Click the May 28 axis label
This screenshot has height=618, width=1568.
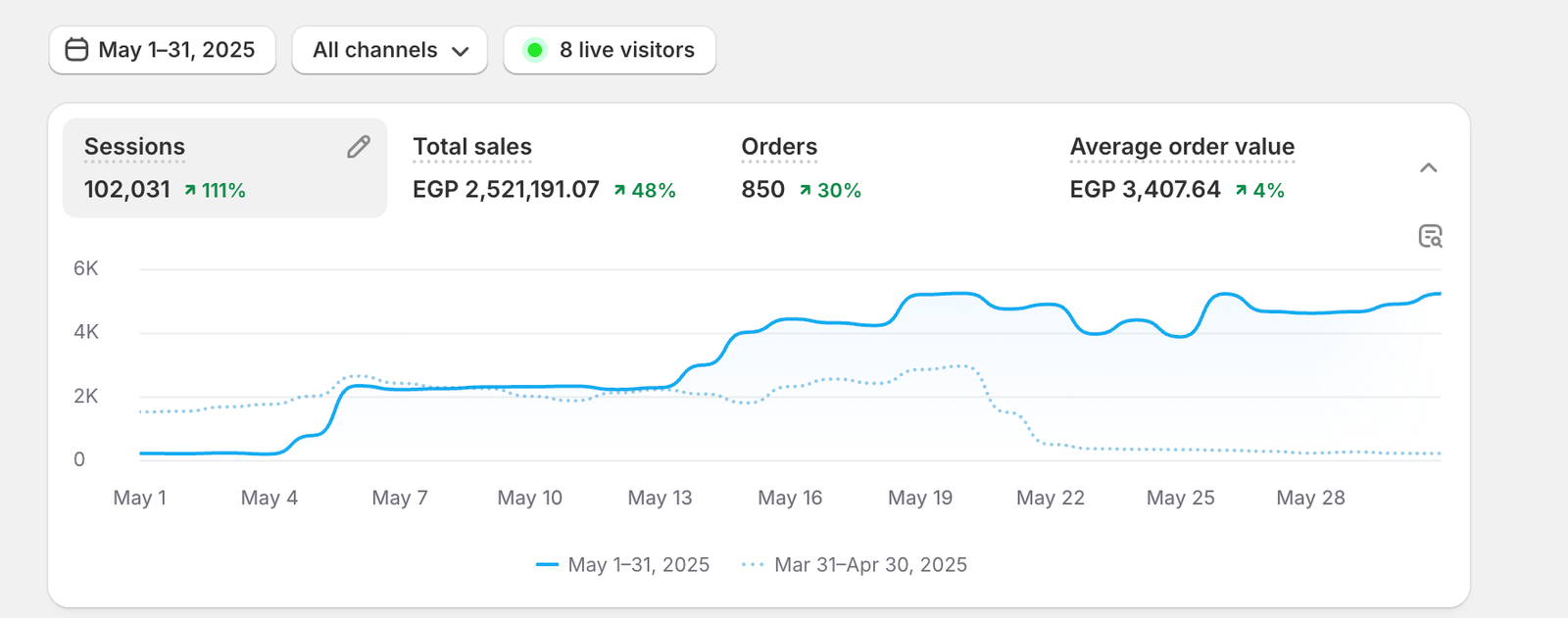tap(1311, 498)
